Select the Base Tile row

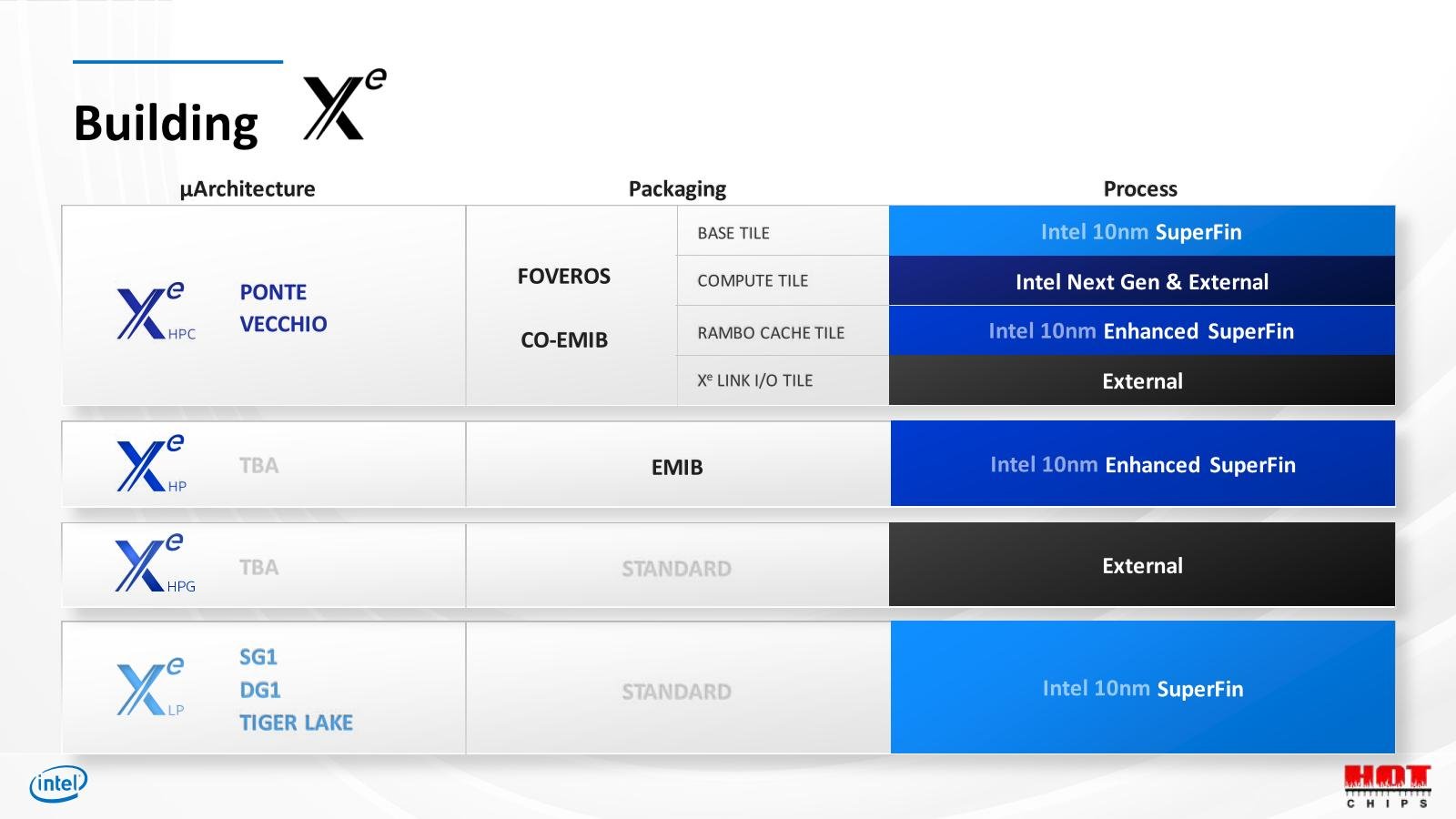click(x=783, y=231)
